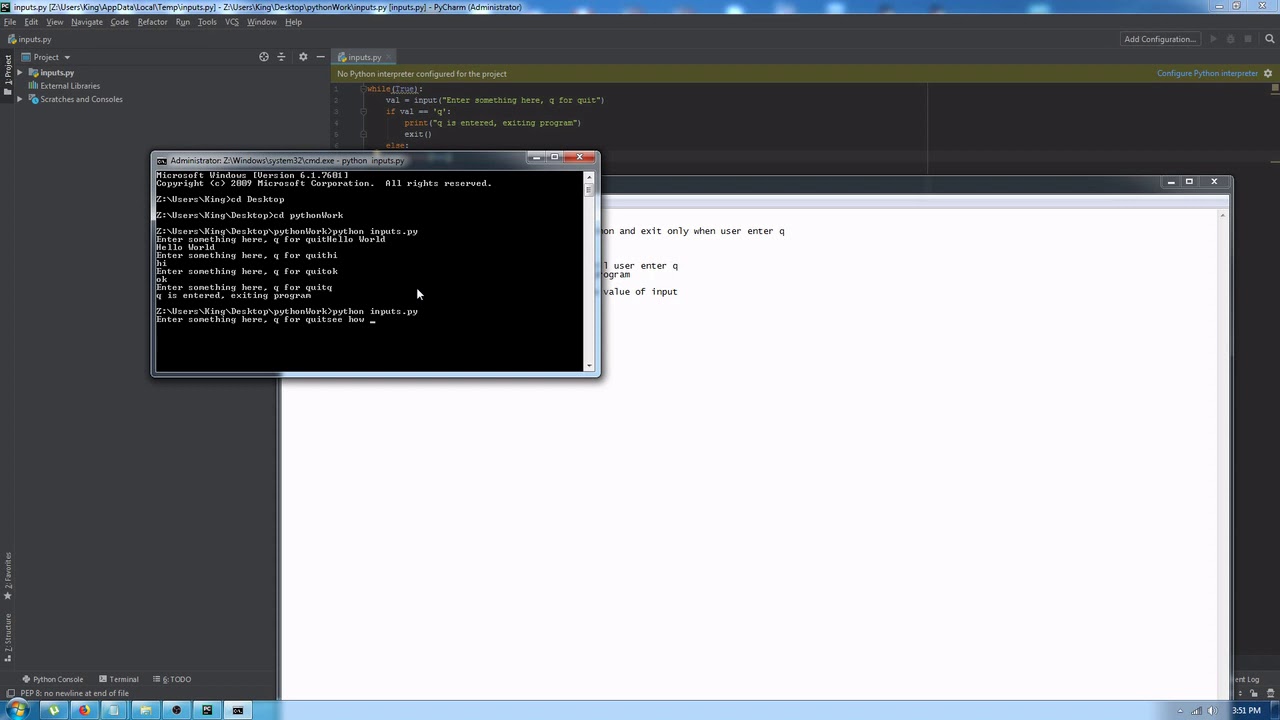Open the Edit menu

click(32, 22)
